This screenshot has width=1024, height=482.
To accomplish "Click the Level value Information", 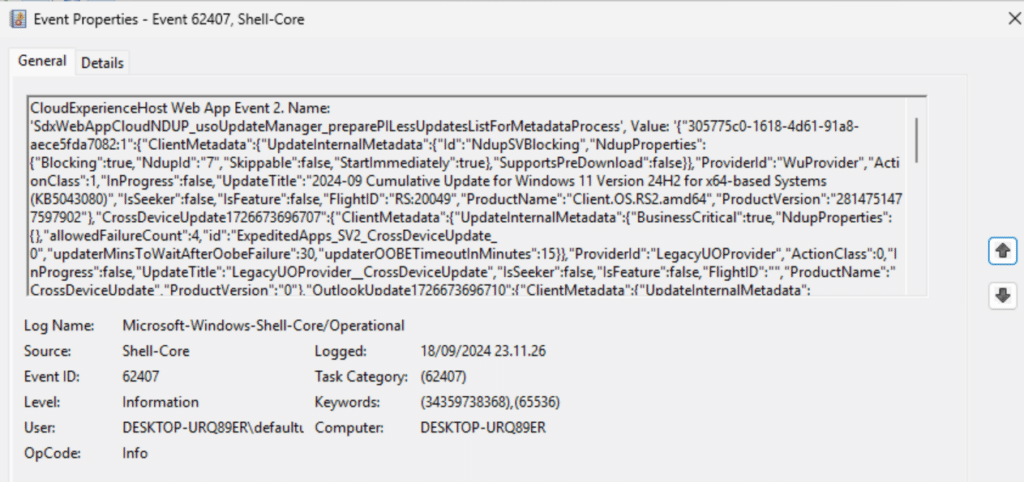I will (x=160, y=402).
